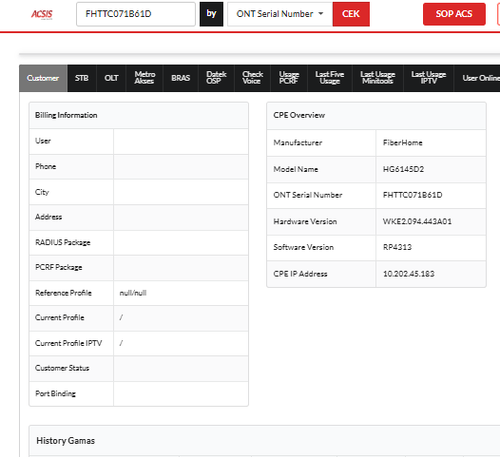Viewport: 500px width, 457px height.
Task: Open the BRAS tab
Action: [181, 78]
